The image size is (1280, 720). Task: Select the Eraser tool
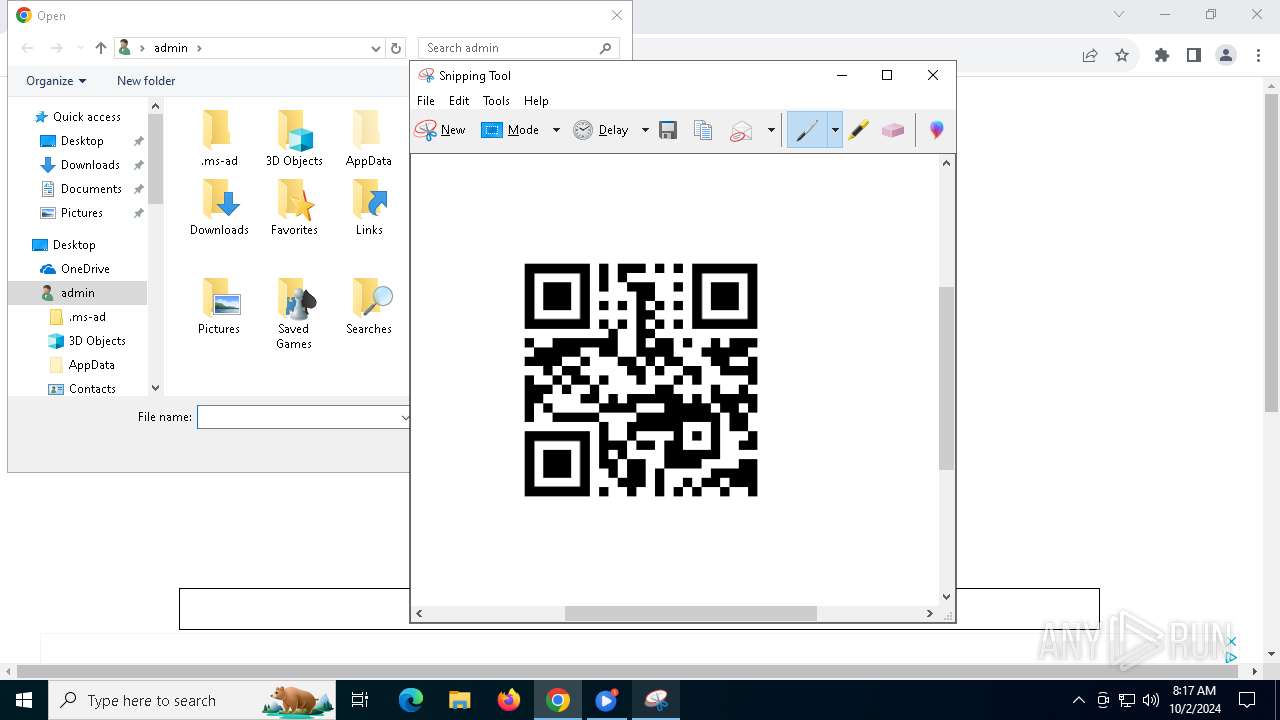pyautogui.click(x=893, y=130)
